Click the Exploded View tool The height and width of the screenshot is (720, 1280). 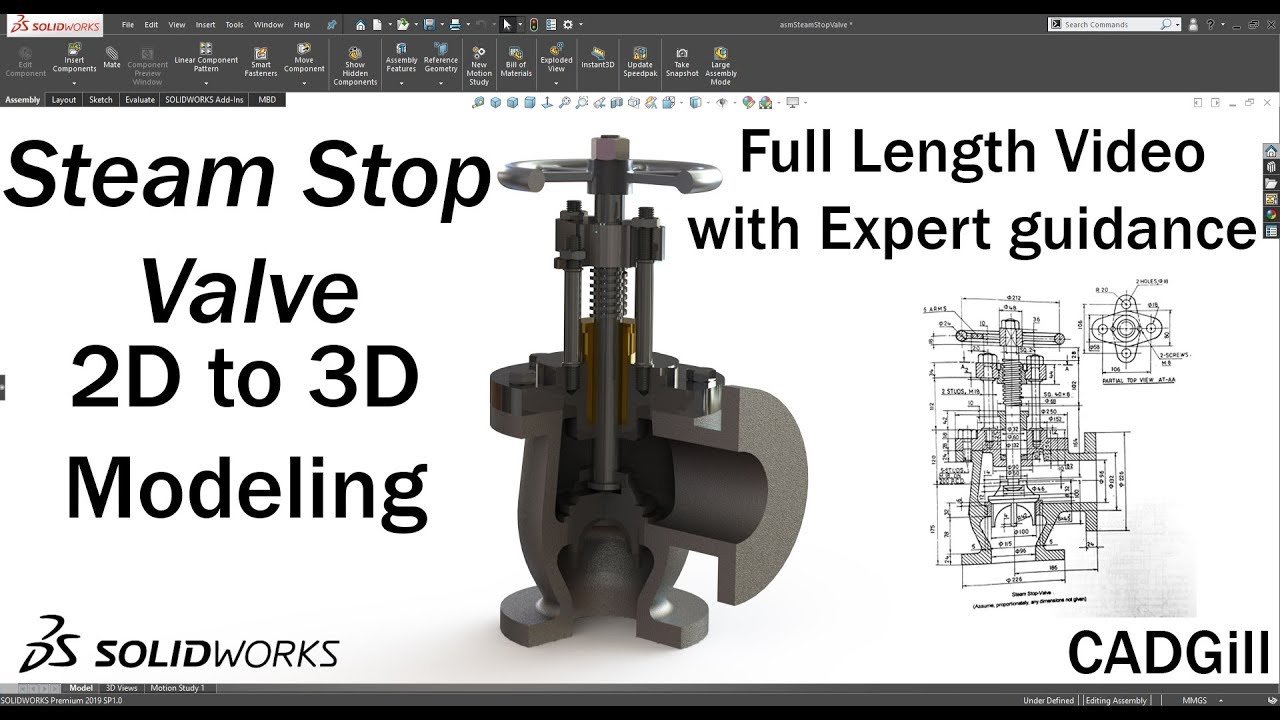pos(556,58)
